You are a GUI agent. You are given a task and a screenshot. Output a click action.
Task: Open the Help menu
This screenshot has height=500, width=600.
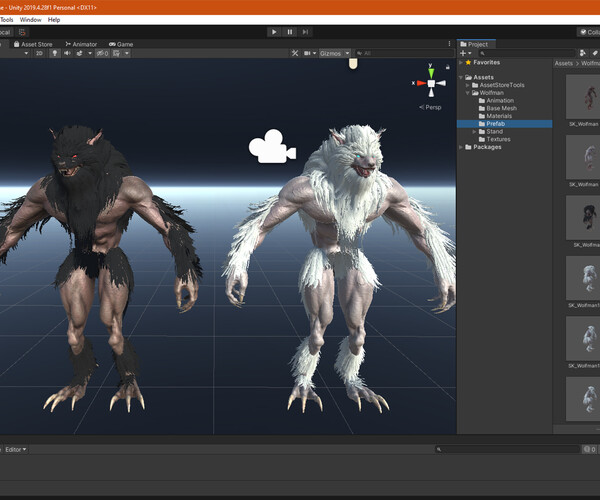pos(54,20)
